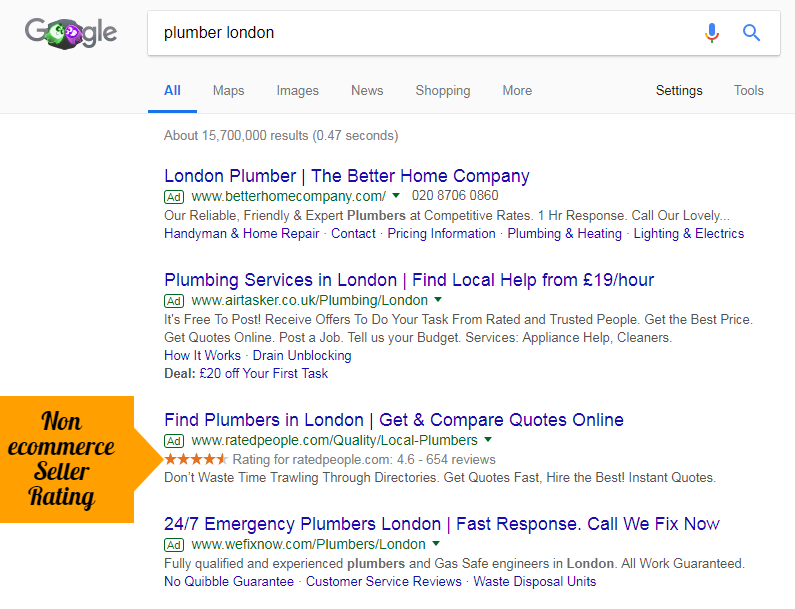Open the search Tools menu

pyautogui.click(x=749, y=91)
